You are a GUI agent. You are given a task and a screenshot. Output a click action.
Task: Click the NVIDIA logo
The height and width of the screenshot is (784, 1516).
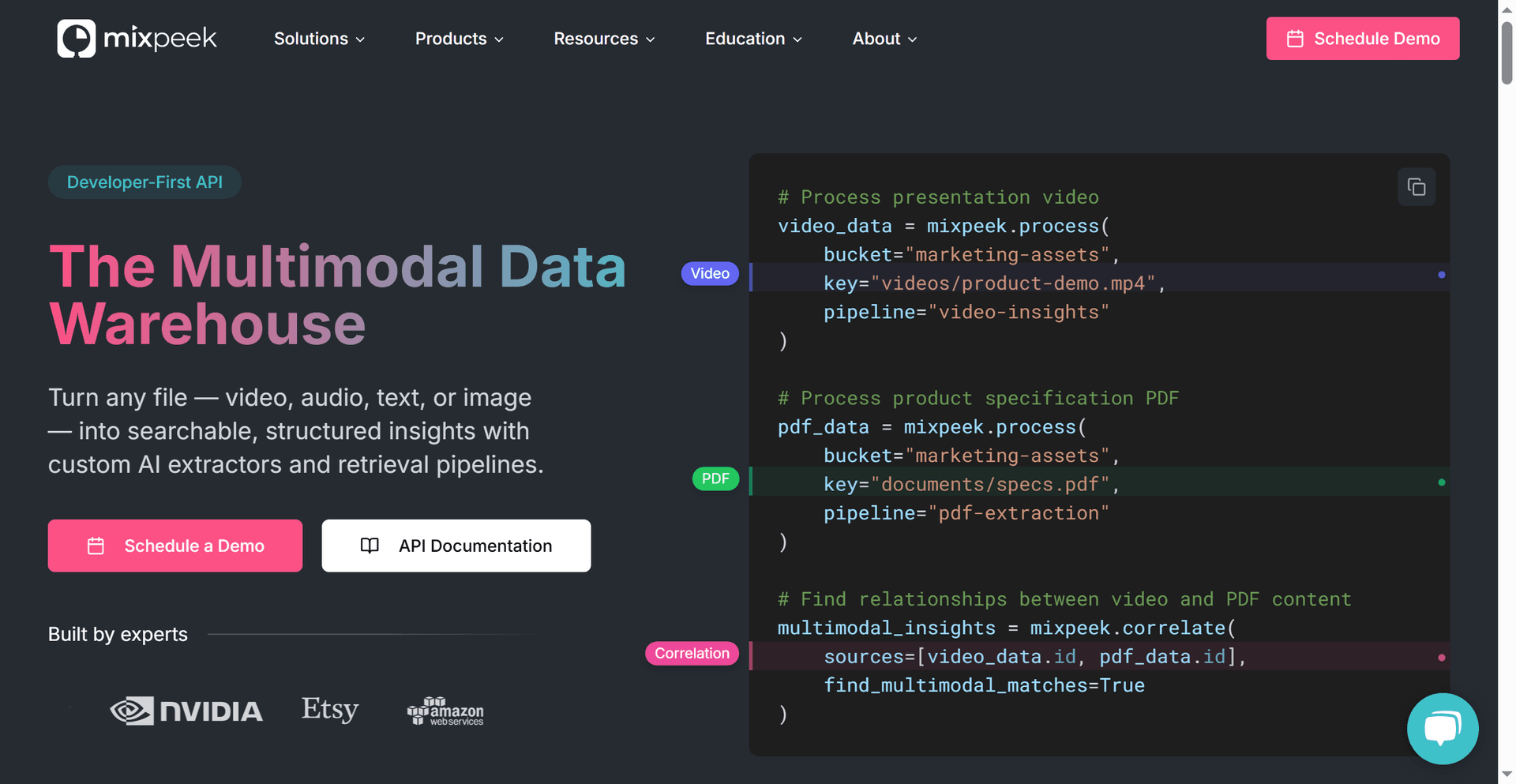click(x=186, y=711)
